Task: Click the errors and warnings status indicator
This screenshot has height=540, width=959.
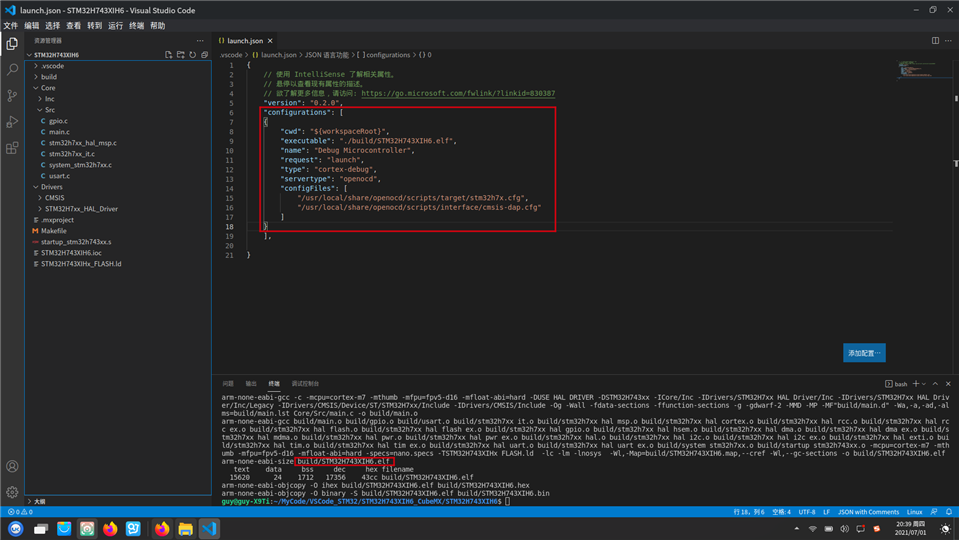Action: [x=20, y=512]
